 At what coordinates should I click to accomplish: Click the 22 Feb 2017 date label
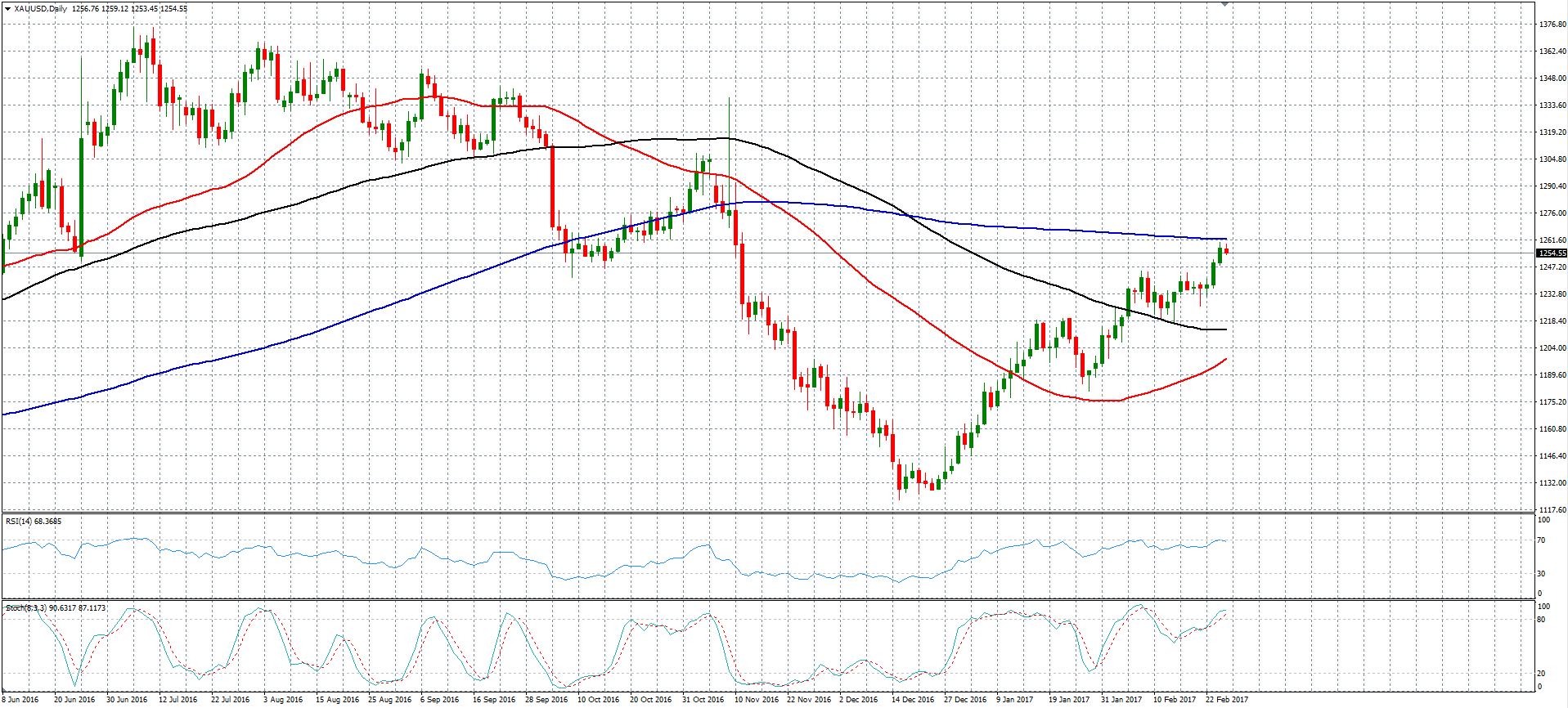(1226, 700)
